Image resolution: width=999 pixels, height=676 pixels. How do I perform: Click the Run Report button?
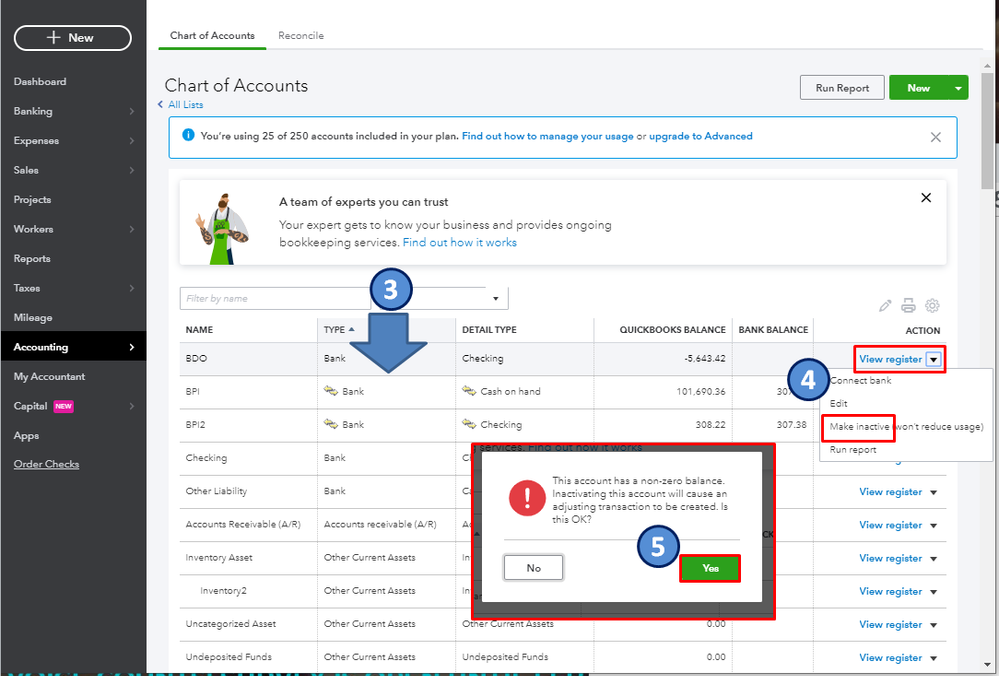coord(842,88)
